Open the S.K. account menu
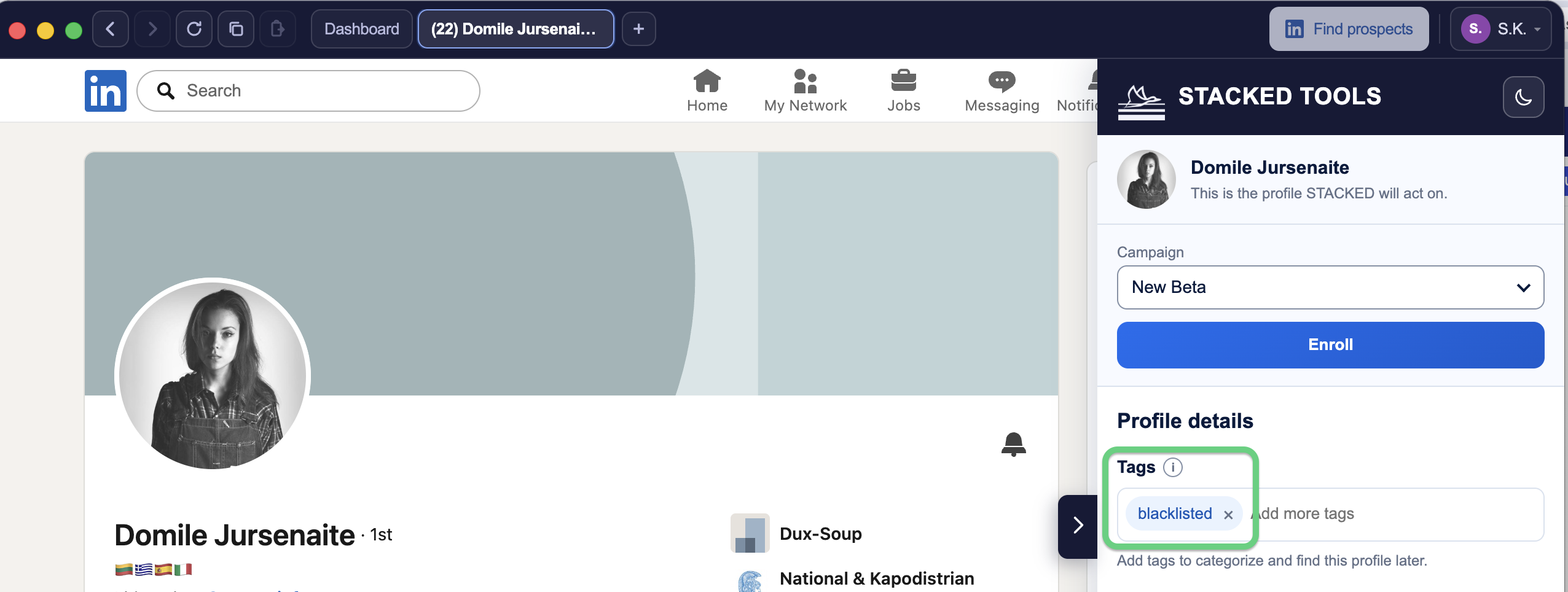Screen dimensions: 1568x592 pos(1501,29)
